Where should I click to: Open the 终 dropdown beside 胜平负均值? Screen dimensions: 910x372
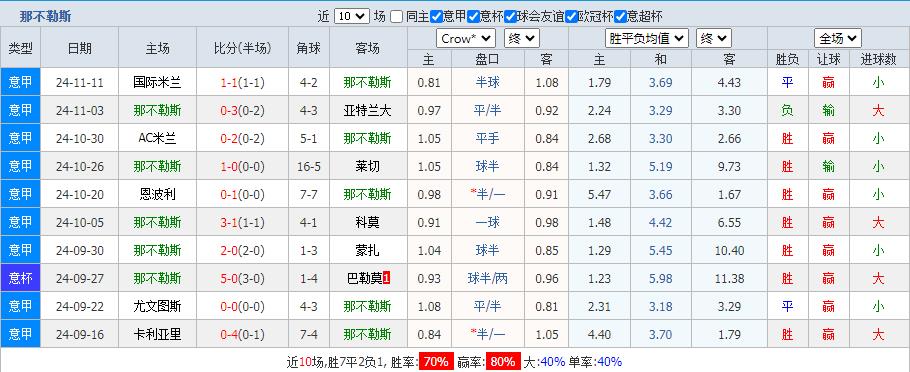pos(714,39)
